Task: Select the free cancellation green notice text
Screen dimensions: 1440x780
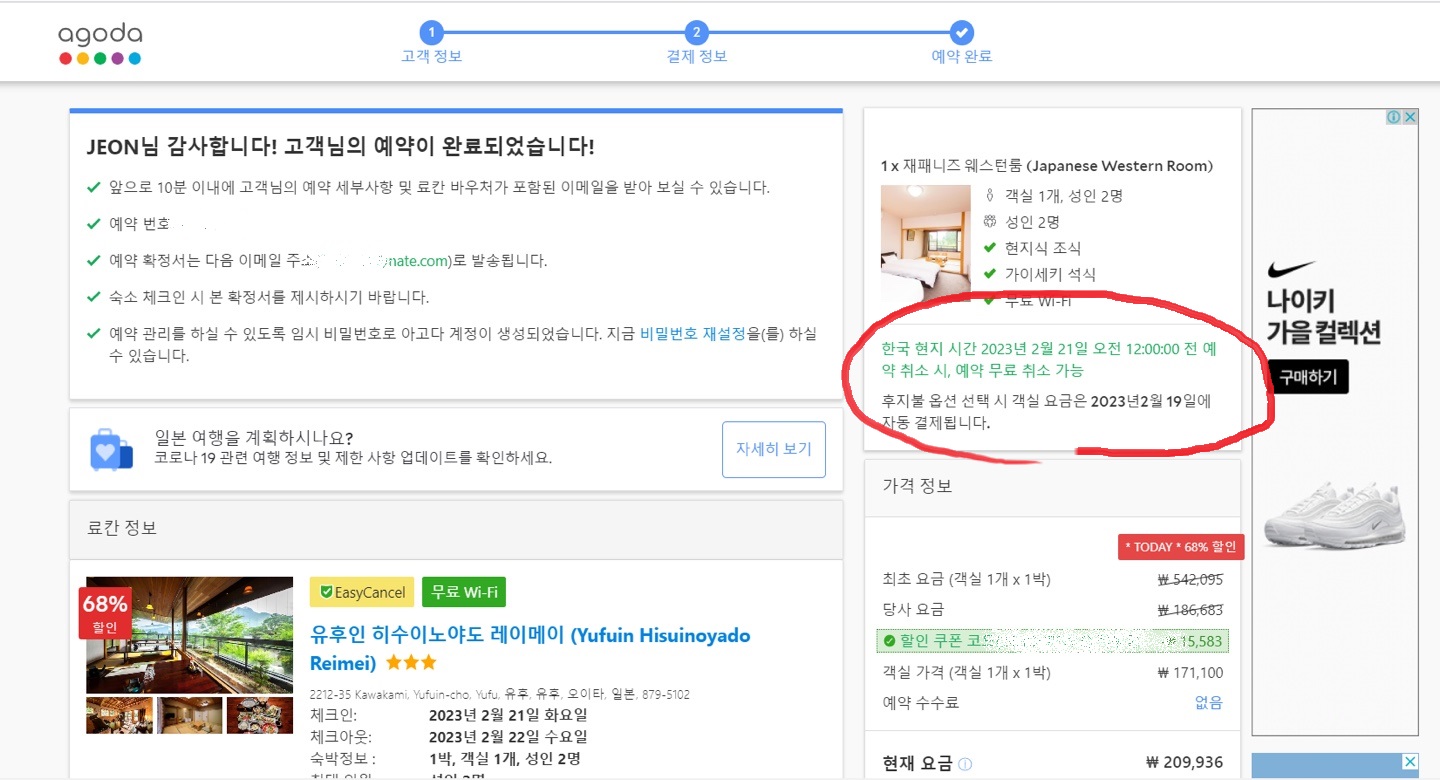Action: [x=1049, y=359]
